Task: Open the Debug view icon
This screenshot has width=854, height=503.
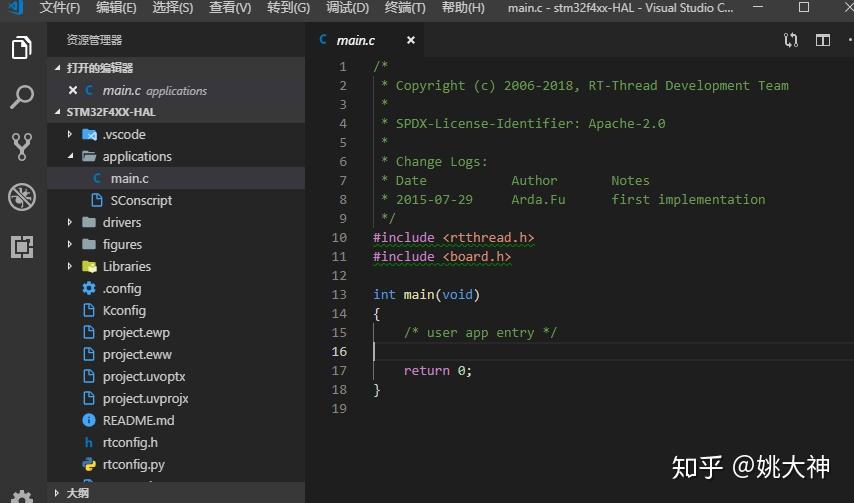Action: point(22,197)
